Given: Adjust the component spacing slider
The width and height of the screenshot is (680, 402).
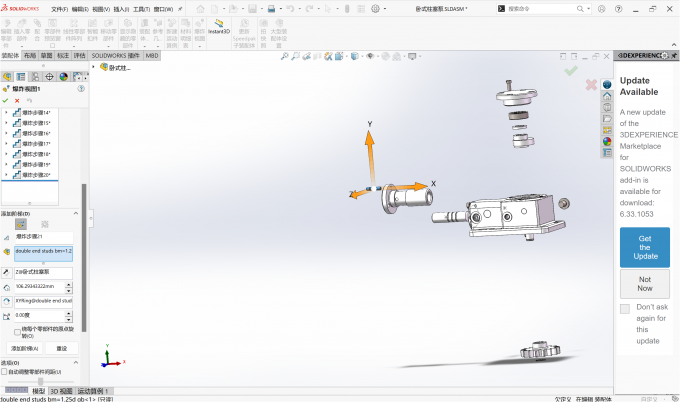Looking at the screenshot, I should point(40,381).
